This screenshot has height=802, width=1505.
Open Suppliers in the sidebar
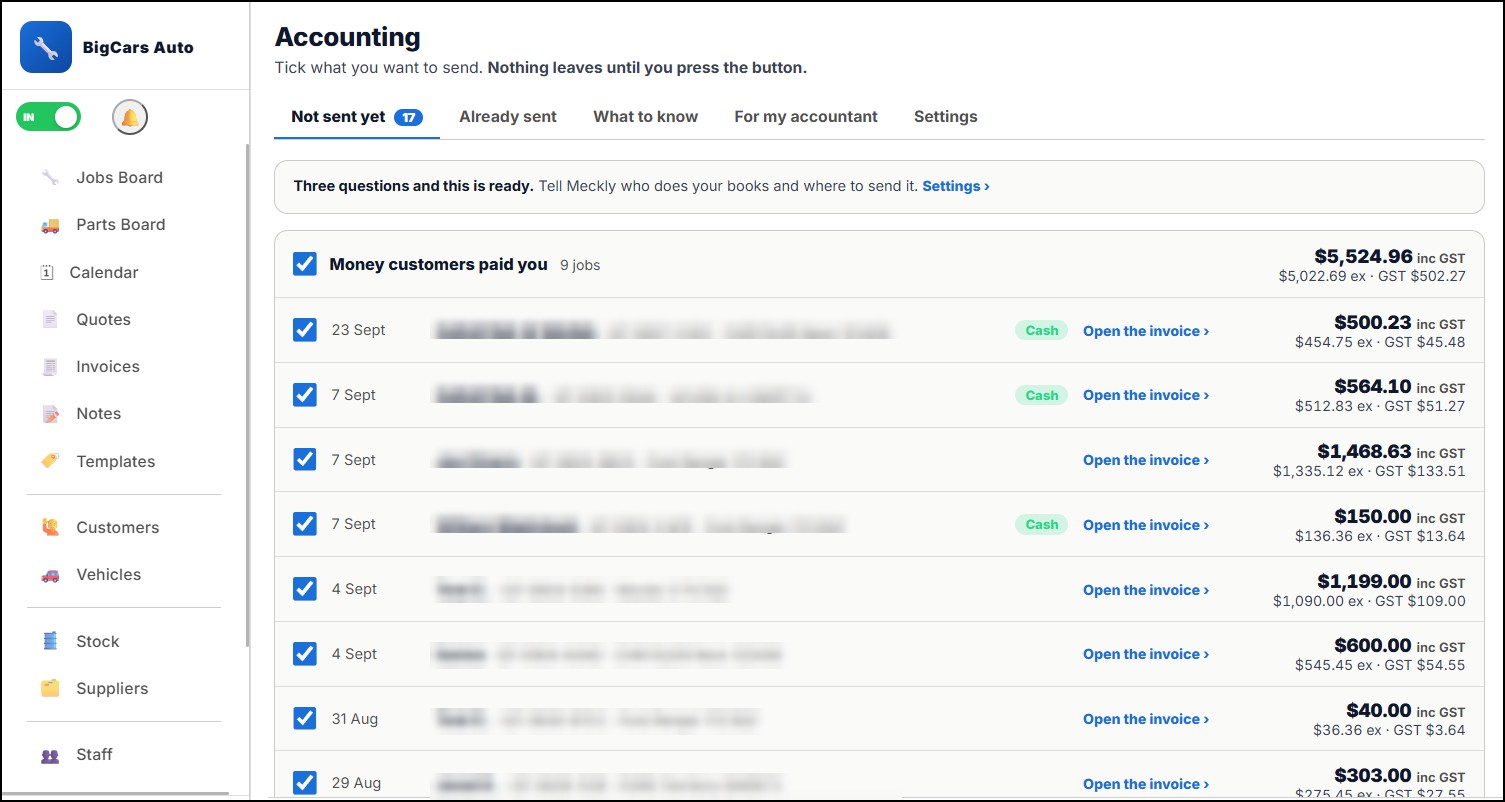pyautogui.click(x=112, y=688)
